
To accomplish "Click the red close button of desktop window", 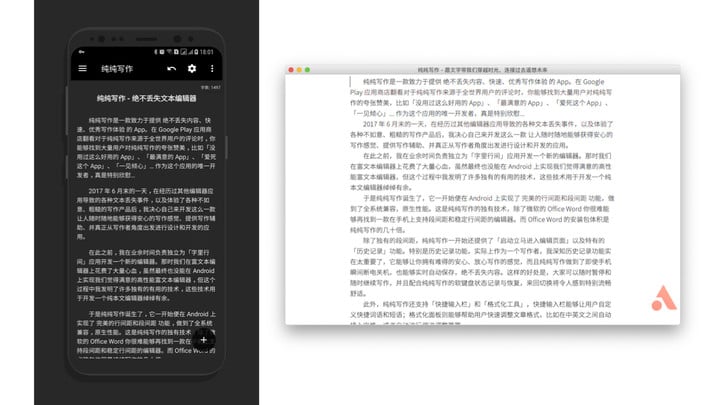I will [x=291, y=70].
